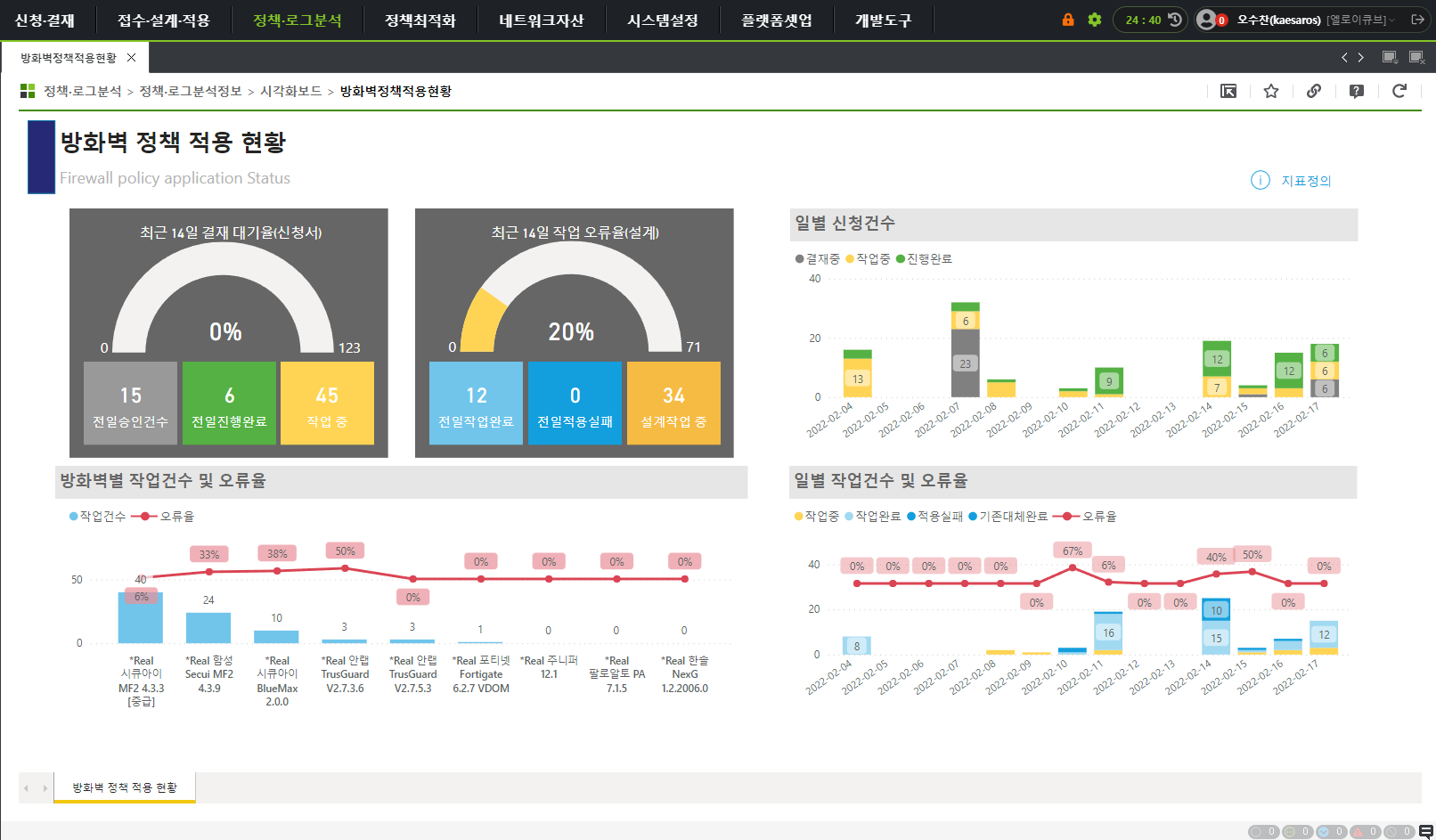Image resolution: width=1436 pixels, height=840 pixels.
Task: Open settings via the green gear icon
Action: [1095, 20]
